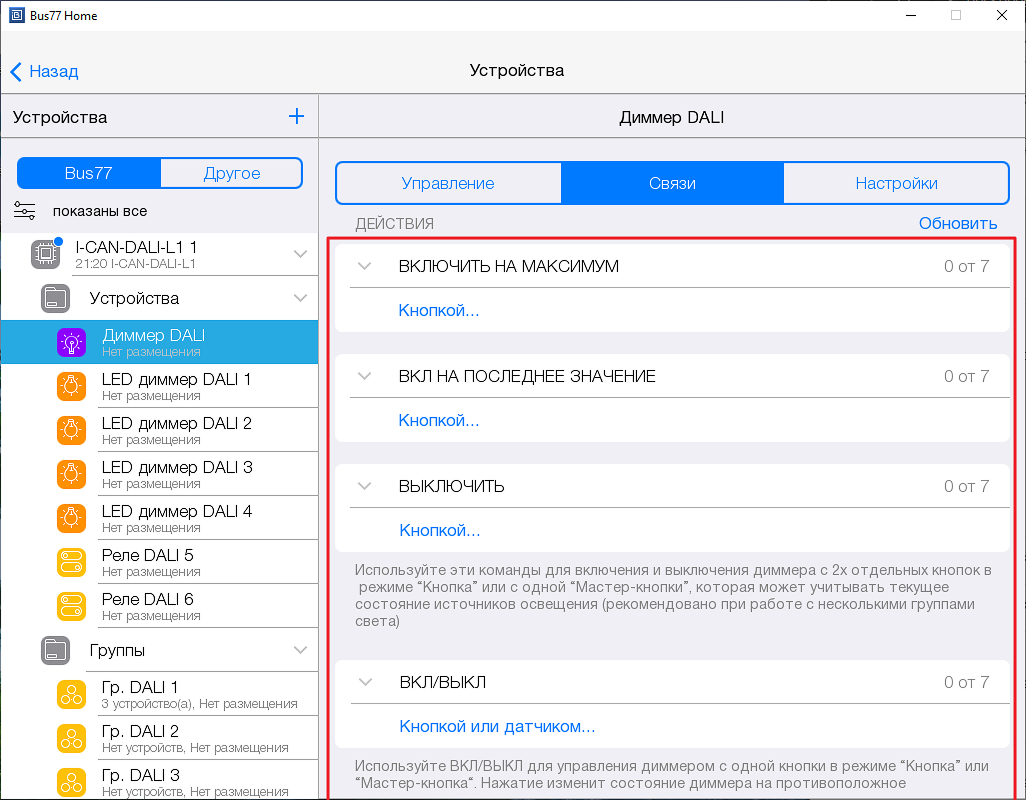1026x800 pixels.
Task: Click Кнопкой... under ВКЛЮЧИТЬ НА МАКСИМУМ
Action: tap(439, 310)
